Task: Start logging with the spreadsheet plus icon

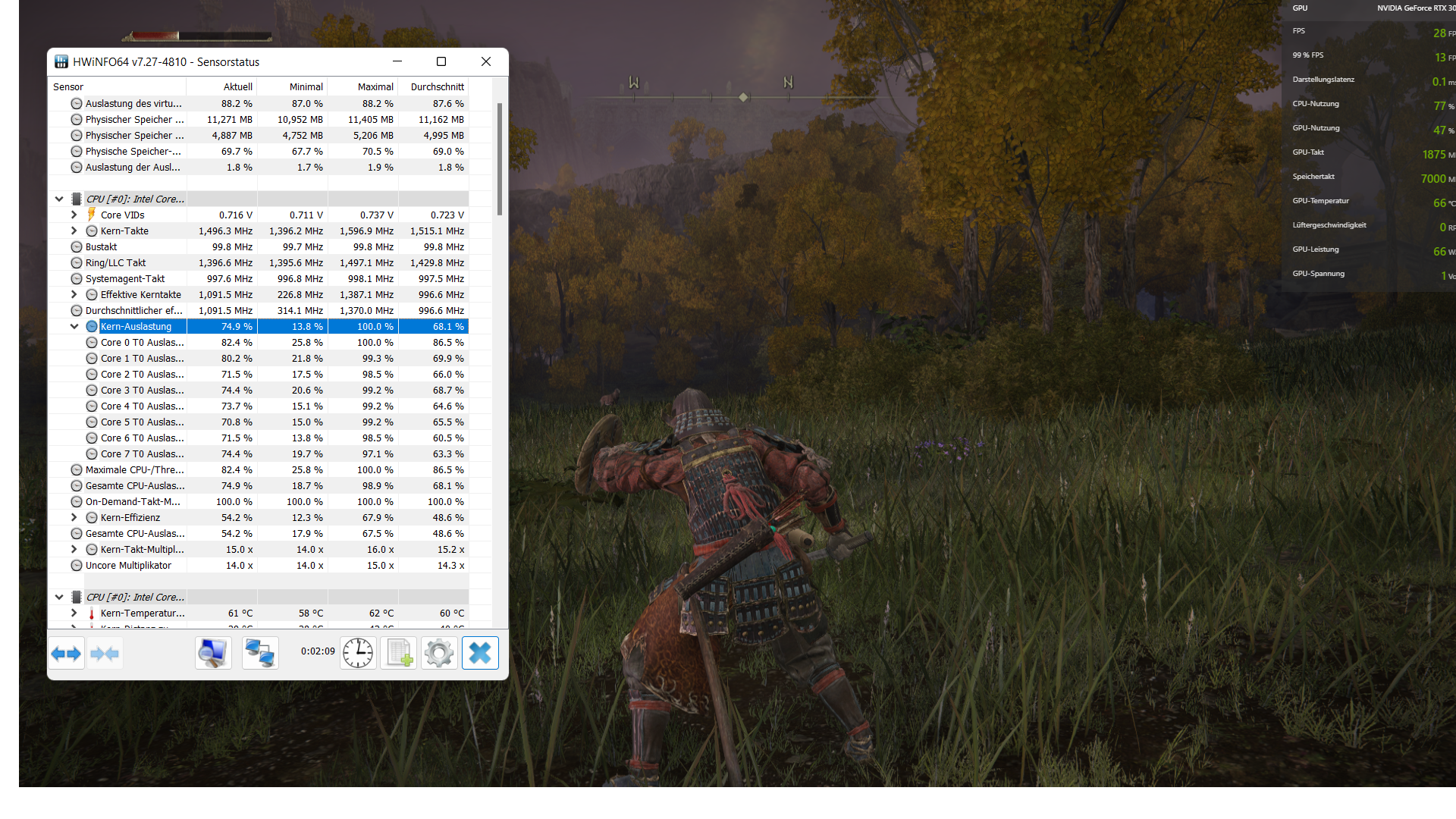Action: pos(399,654)
